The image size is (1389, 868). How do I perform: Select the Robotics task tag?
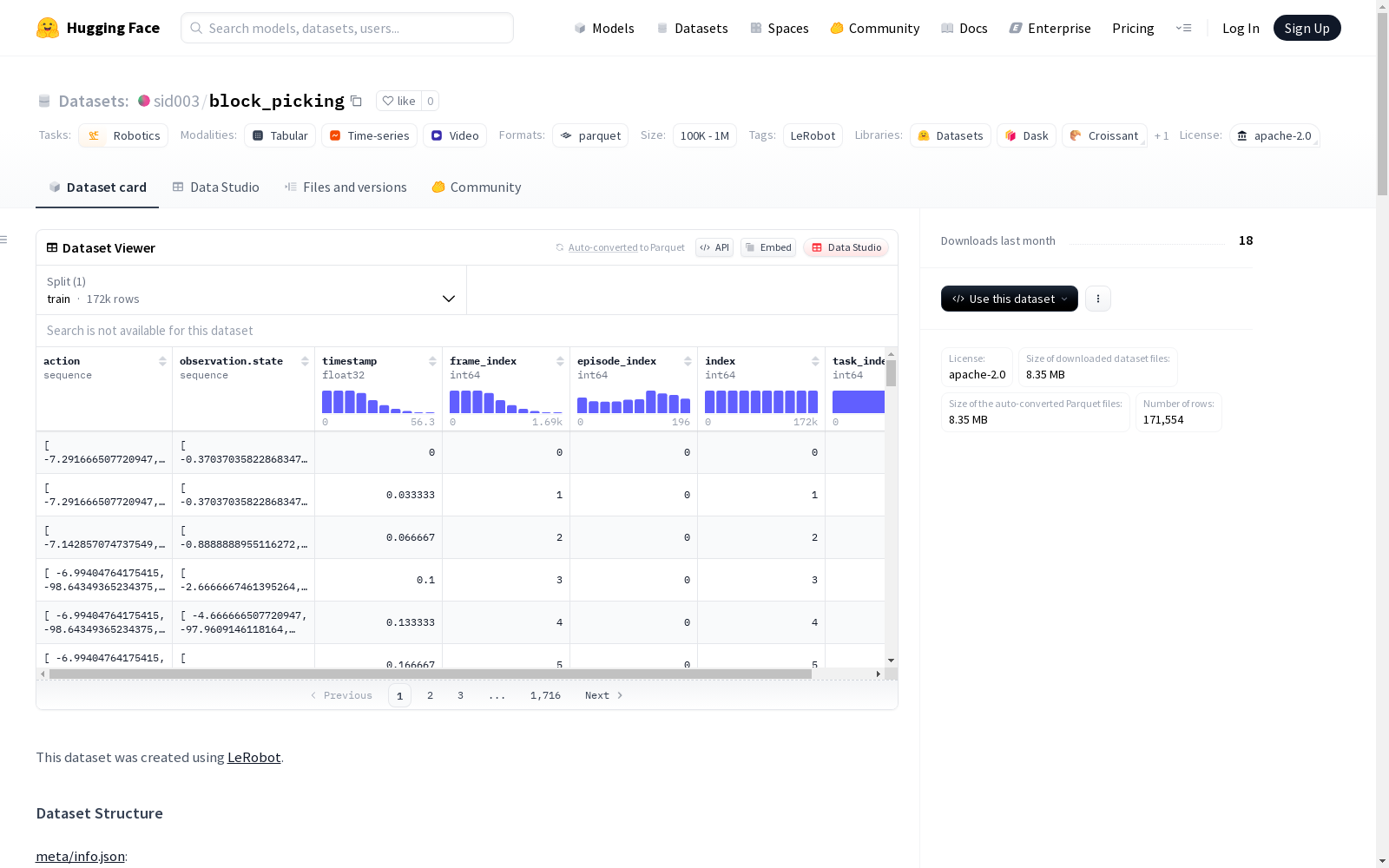coord(123,135)
